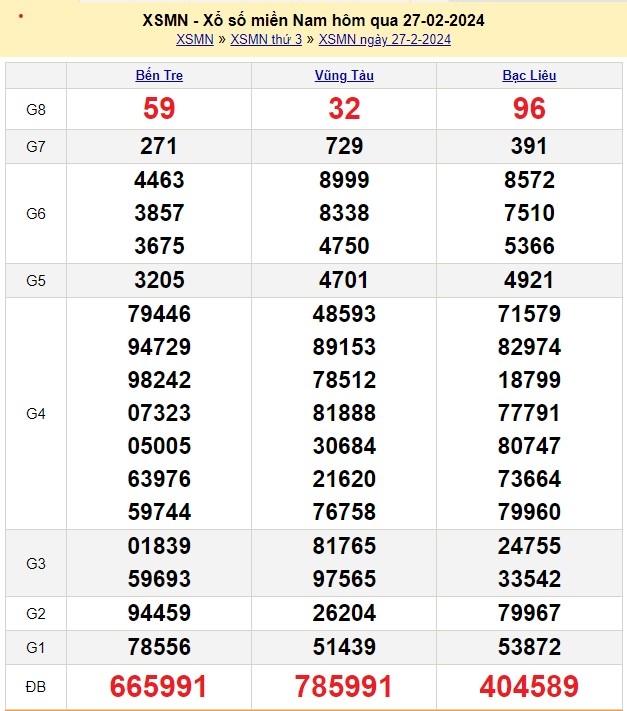The image size is (627, 711).
Task: Open the XSMN breadcrumb link
Action: (194, 40)
